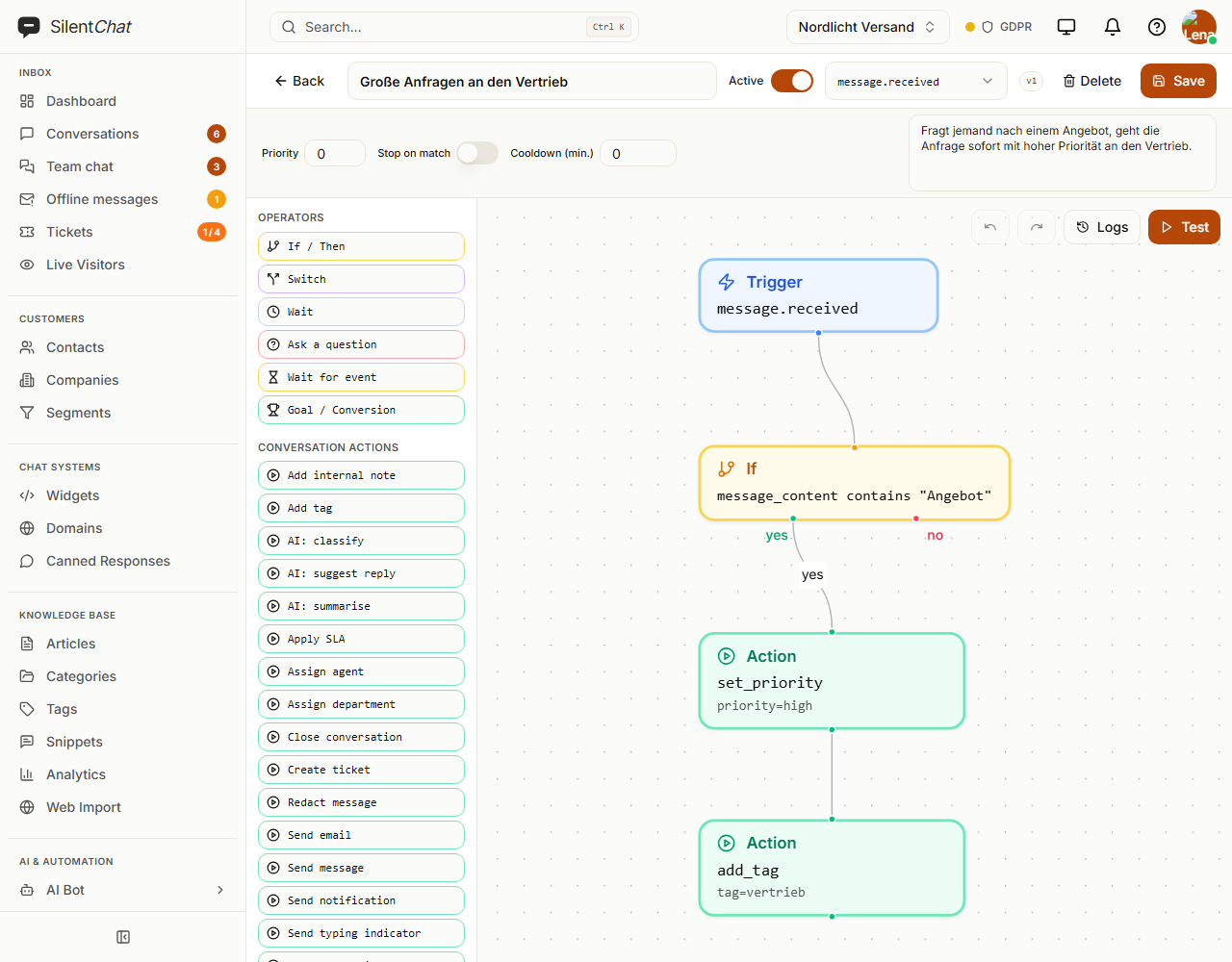Focus the Priority number field

click(335, 153)
